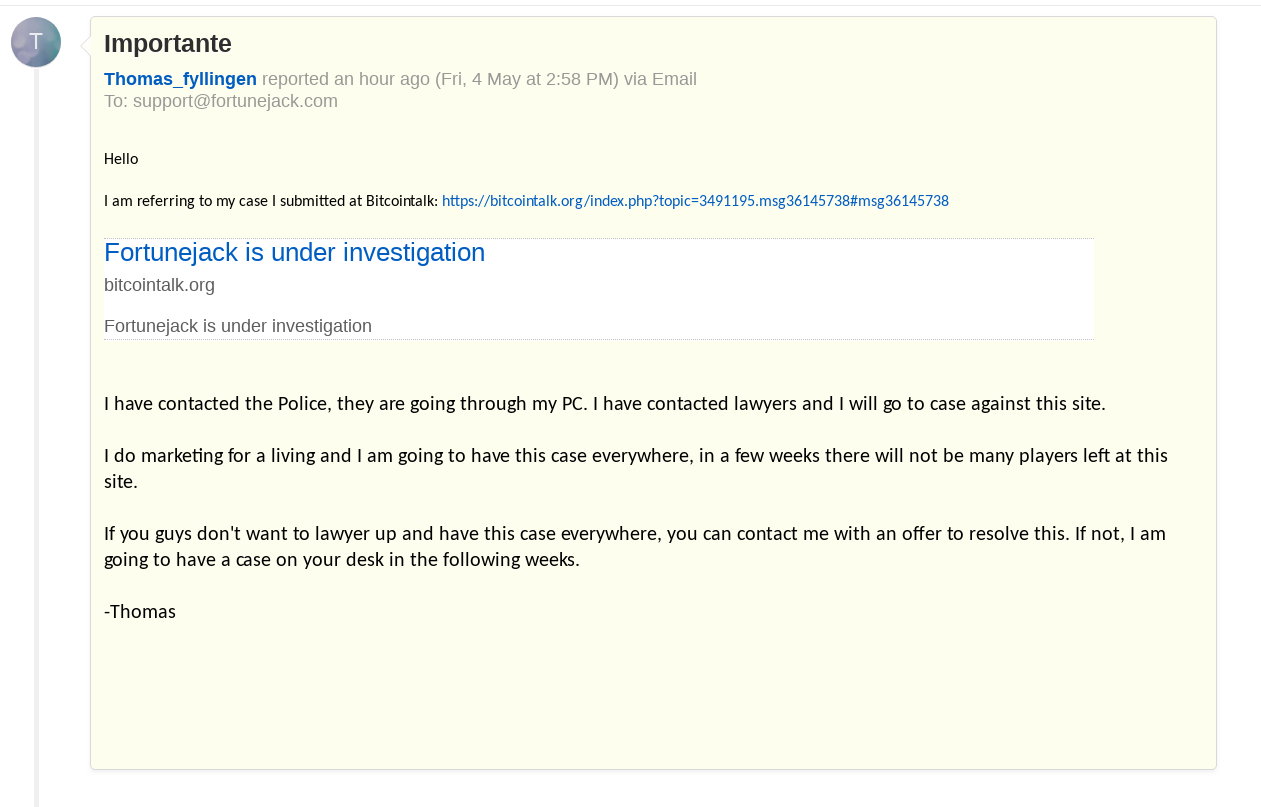Click the round "T" avatar icon
Screen dimensions: 1261x807
point(36,42)
